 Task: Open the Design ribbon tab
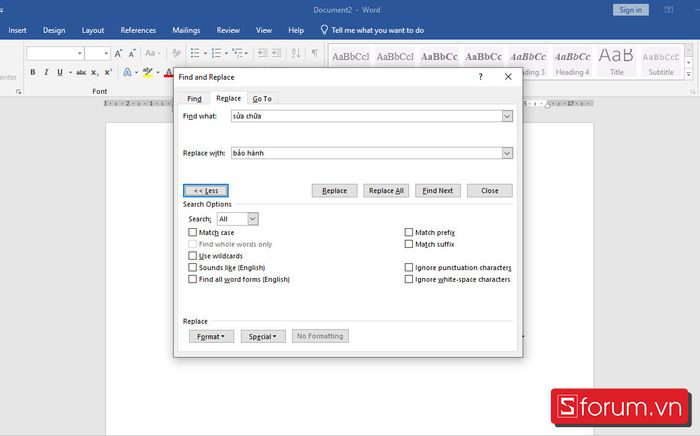pyautogui.click(x=54, y=30)
